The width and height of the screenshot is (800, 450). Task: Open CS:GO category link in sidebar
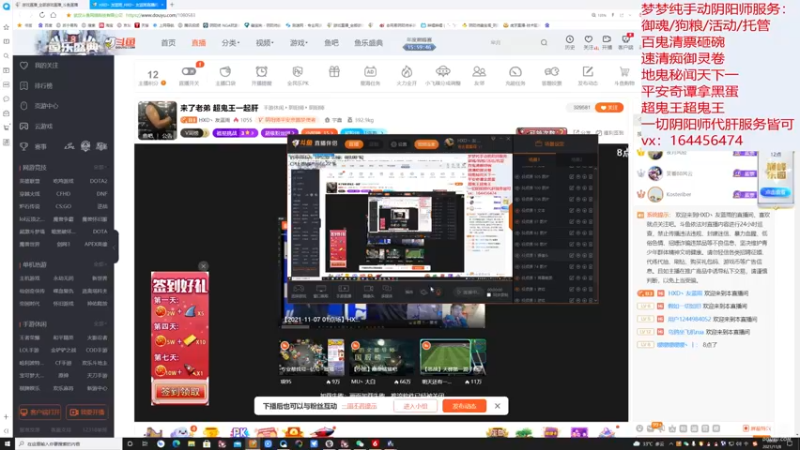pyautogui.click(x=63, y=207)
